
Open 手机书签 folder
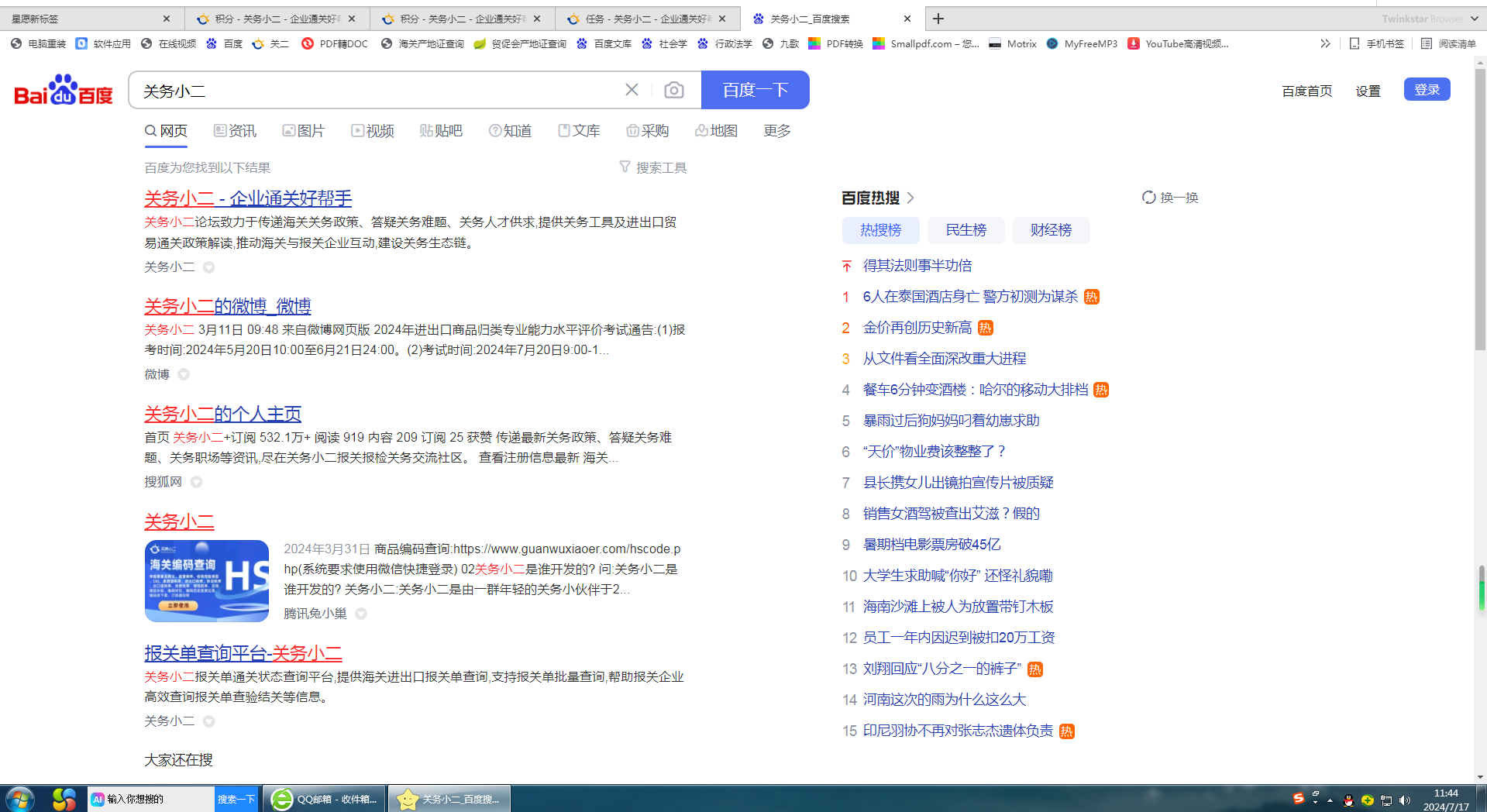(x=1377, y=44)
